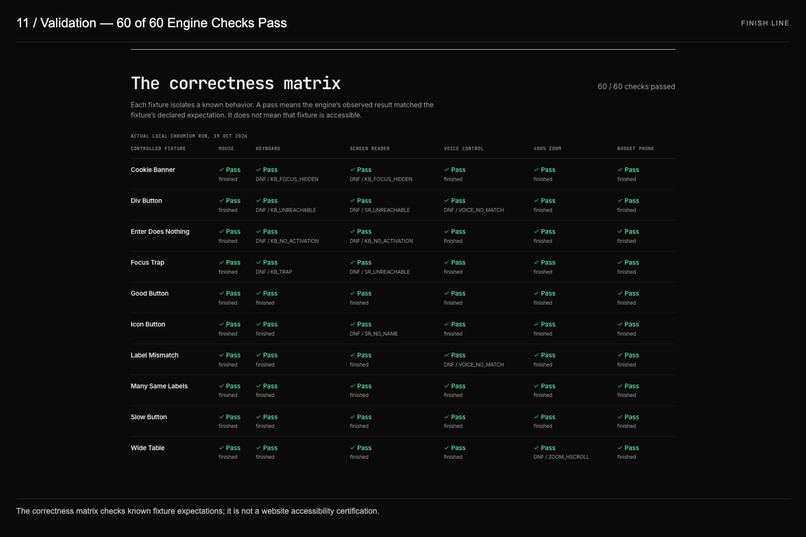Click the 60 / 60 checks passed summary
This screenshot has width=806, height=537.
coord(636,86)
